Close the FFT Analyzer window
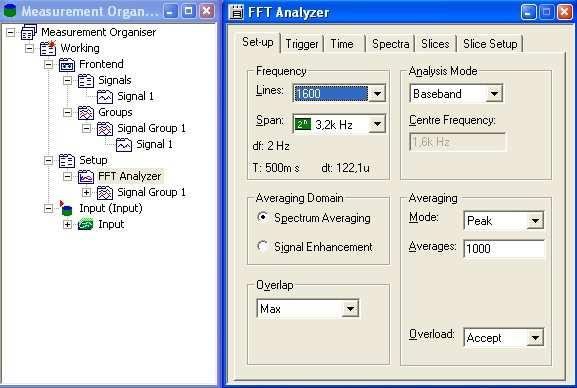 coord(564,12)
